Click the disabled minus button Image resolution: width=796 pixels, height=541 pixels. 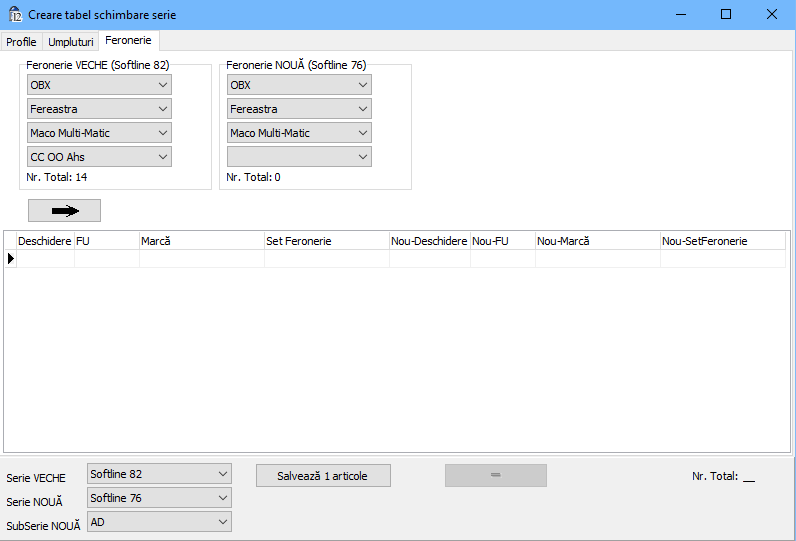[x=495, y=476]
